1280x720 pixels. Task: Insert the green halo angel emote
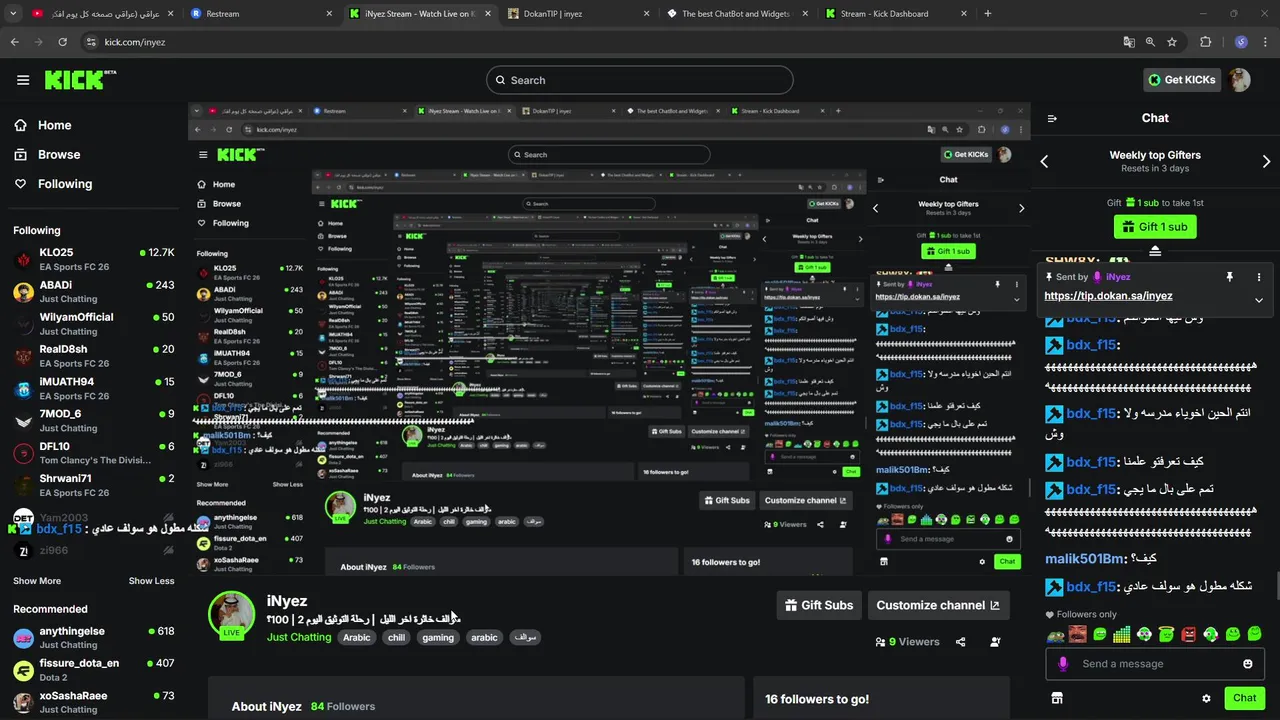pyautogui.click(x=1166, y=634)
